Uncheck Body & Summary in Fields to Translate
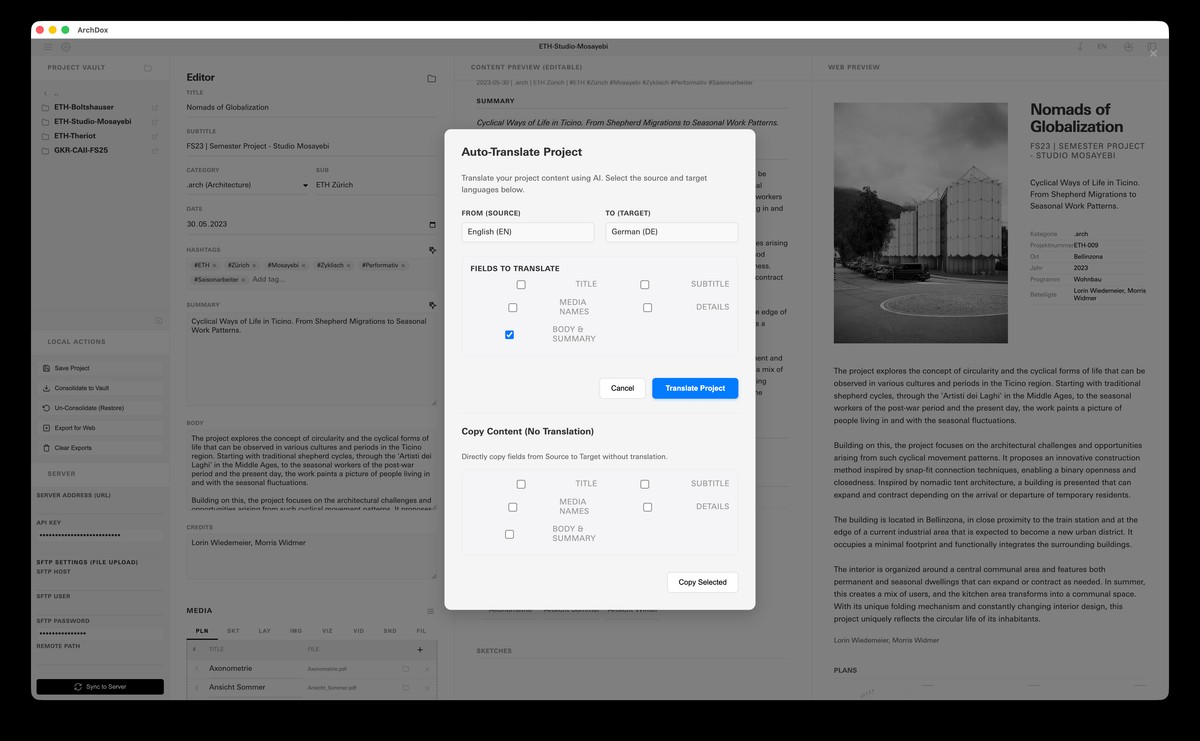The image size is (1200, 741). (x=509, y=335)
